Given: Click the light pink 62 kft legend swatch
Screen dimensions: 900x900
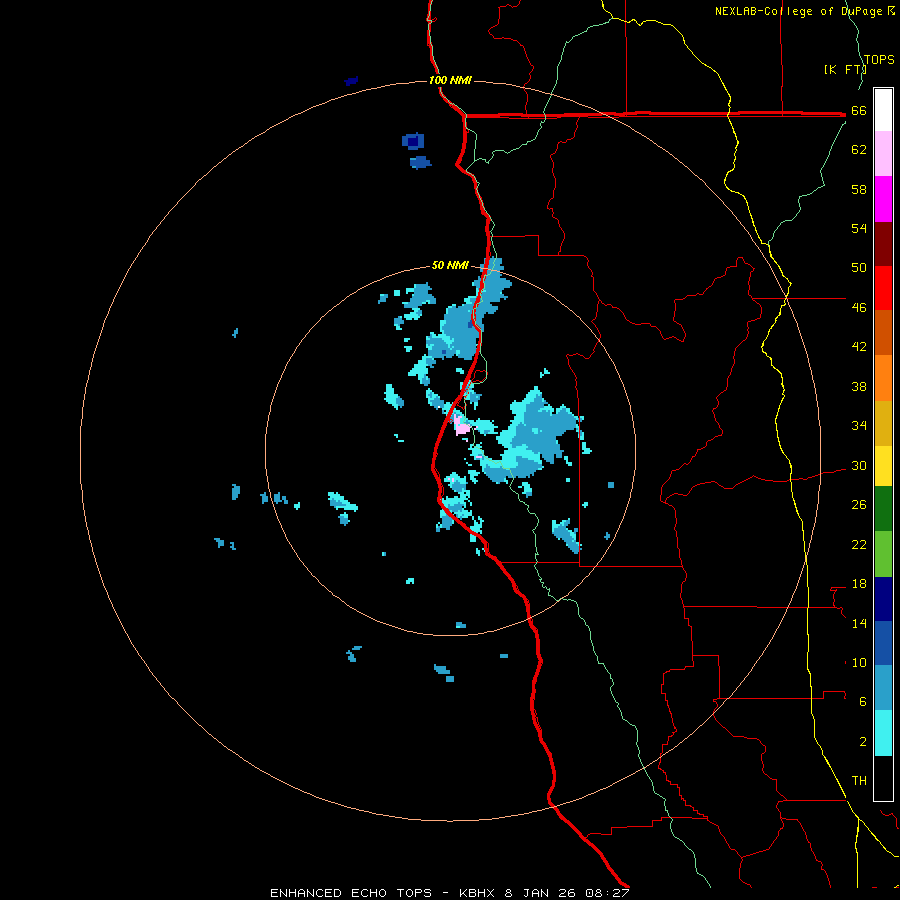Looking at the screenshot, I should point(883,154).
